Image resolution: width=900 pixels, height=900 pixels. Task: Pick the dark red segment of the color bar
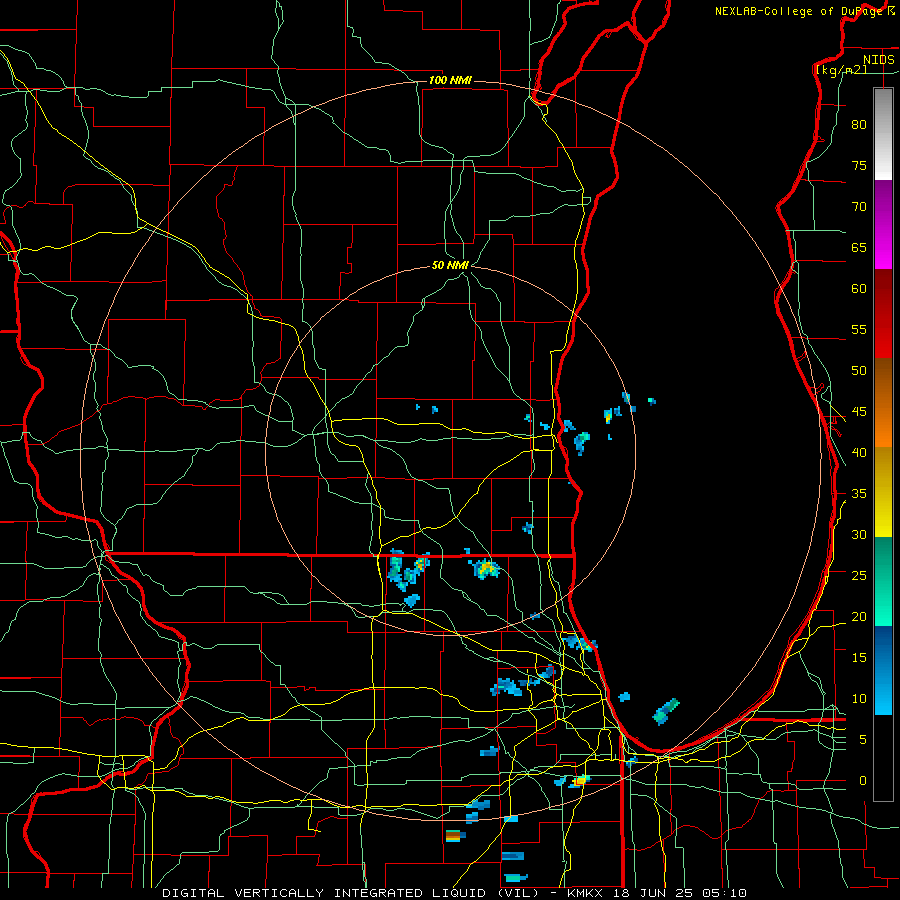[x=883, y=313]
